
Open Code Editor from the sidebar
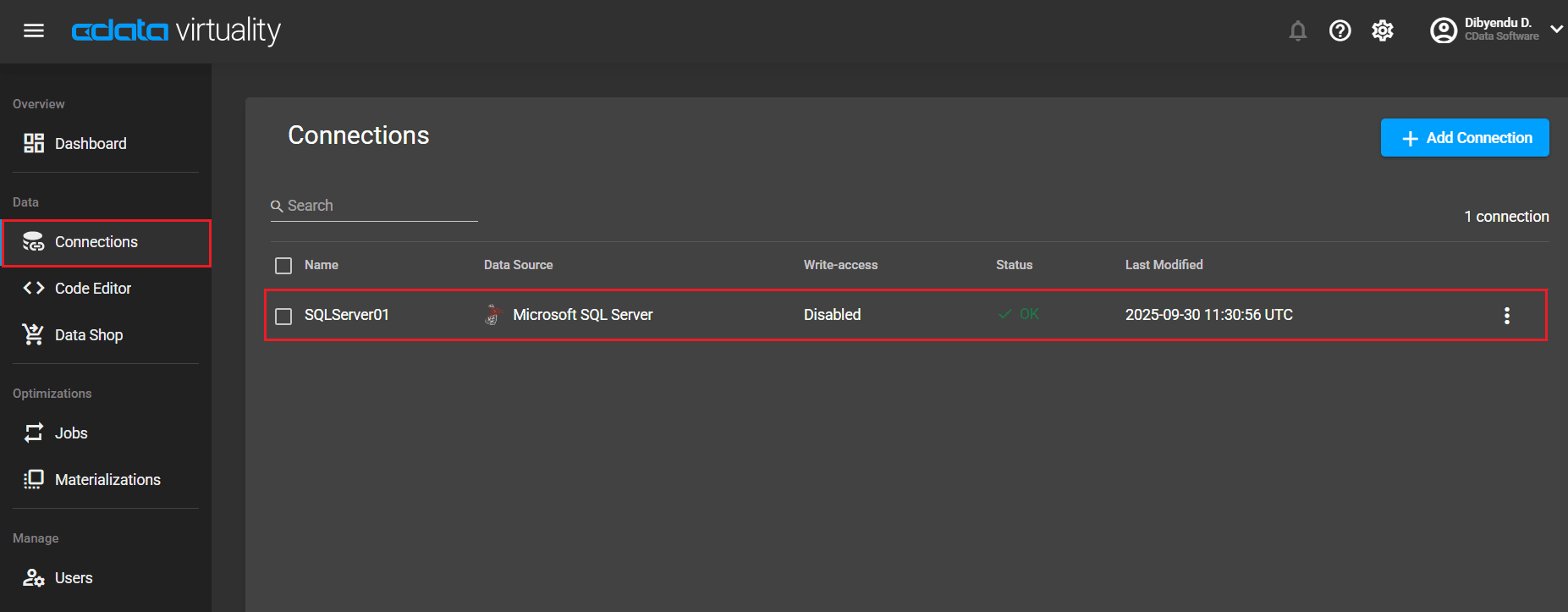point(92,289)
